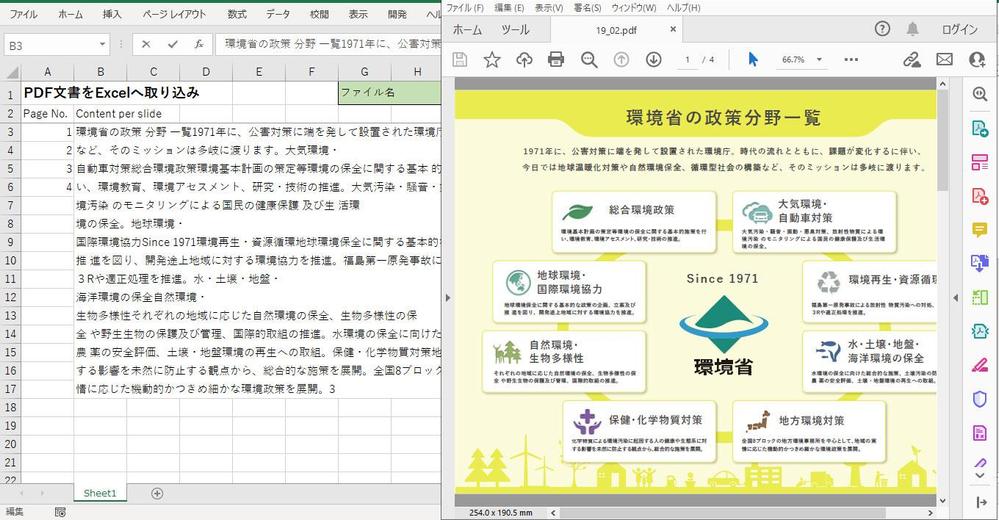The image size is (999, 520).
Task: Select the green ファイル名 cell
Action: tap(389, 93)
